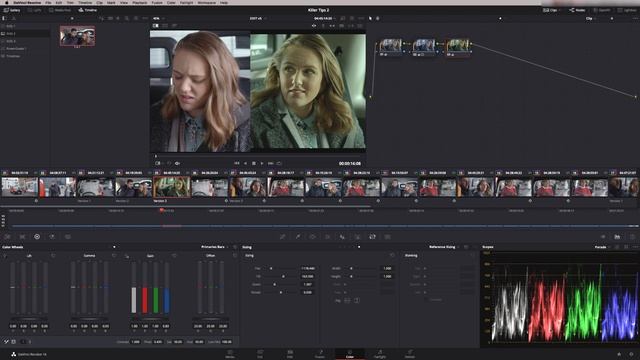640x360 pixels.
Task: Toggle the Media Pool panel
Action: (x=60, y=10)
